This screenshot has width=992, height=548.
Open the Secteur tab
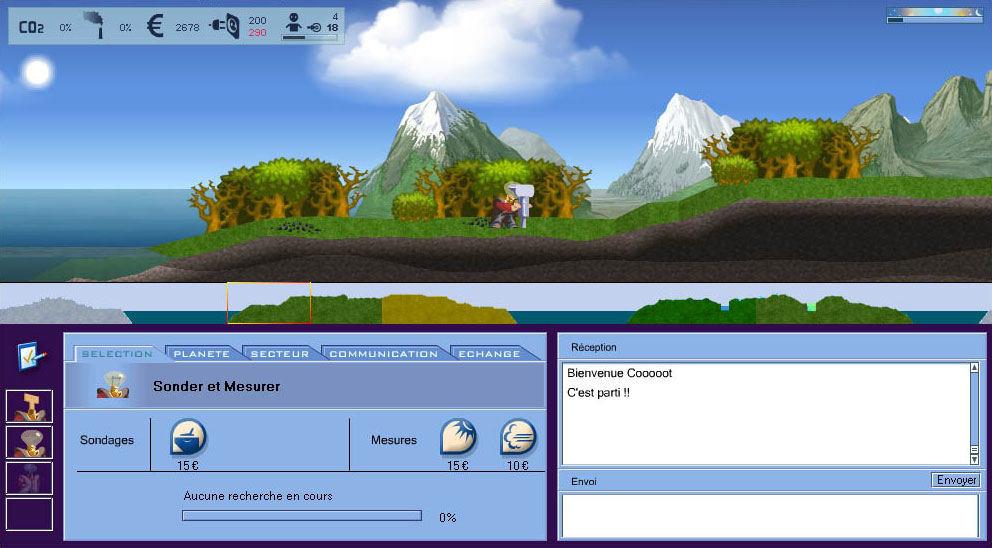(x=280, y=354)
